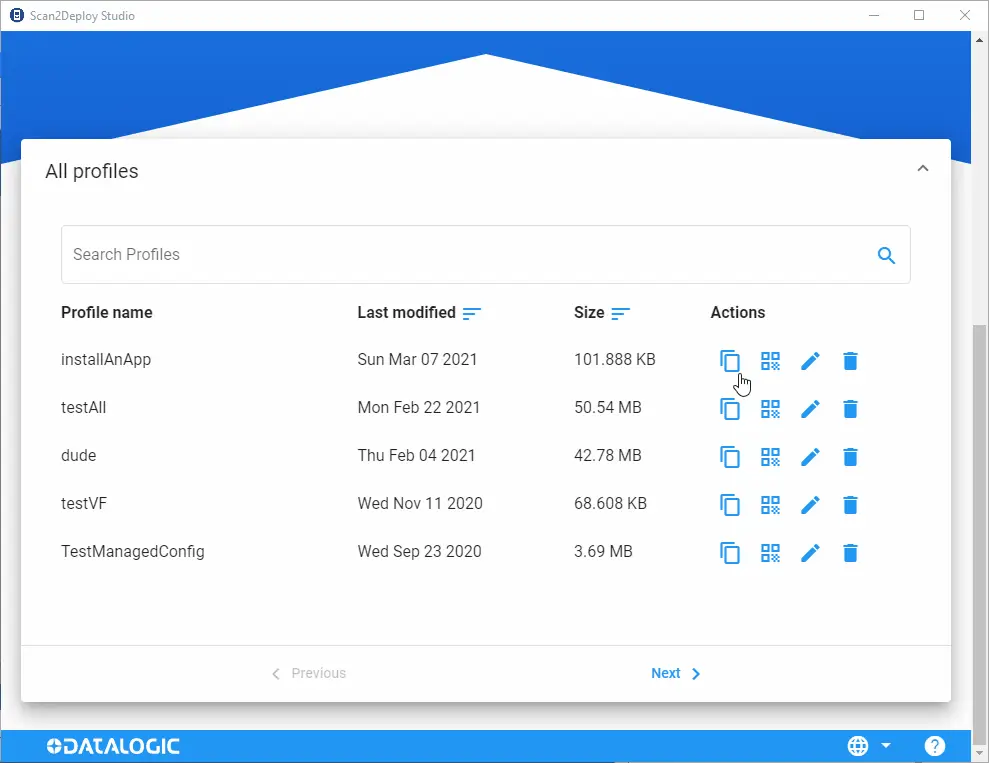Screen dimensions: 989x763
Task: Sort profiles by Last modified
Action: pos(472,313)
